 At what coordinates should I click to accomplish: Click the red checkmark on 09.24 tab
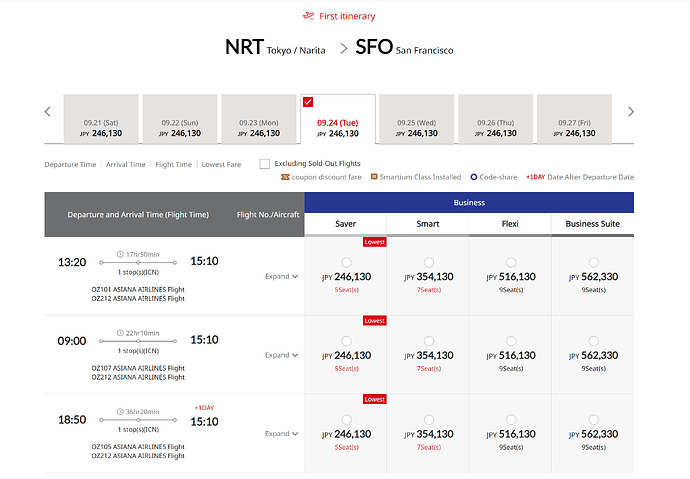coord(308,102)
